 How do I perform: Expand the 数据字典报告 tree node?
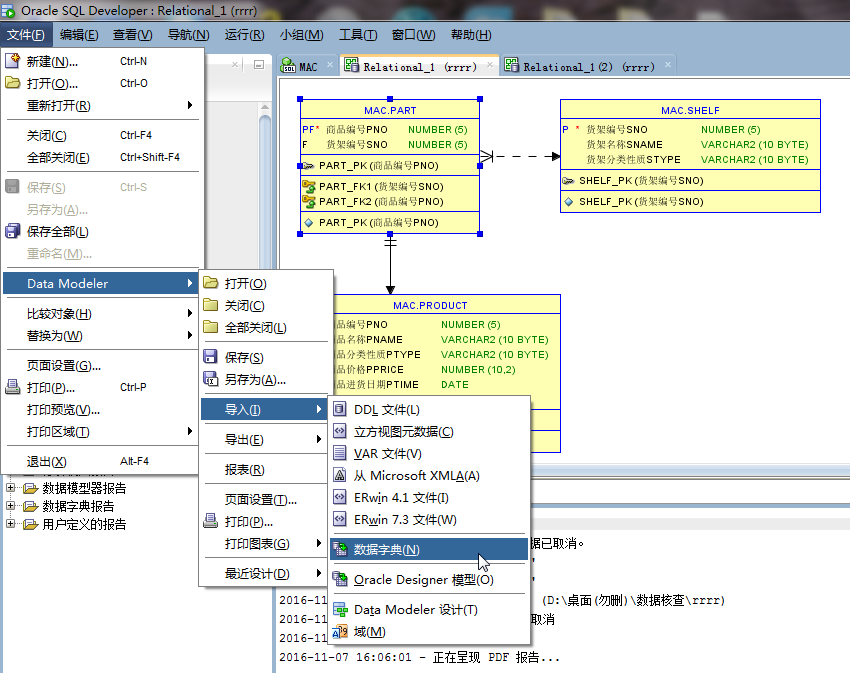pyautogui.click(x=10, y=505)
